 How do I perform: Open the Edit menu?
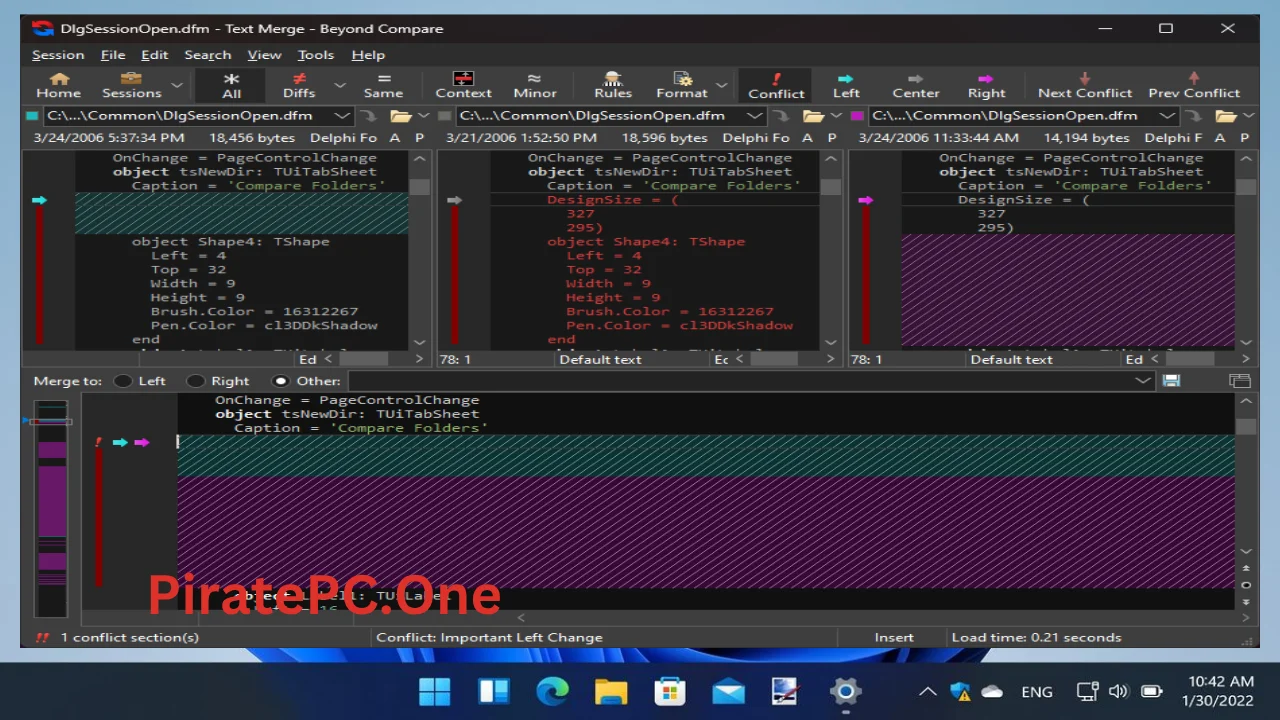(x=154, y=55)
